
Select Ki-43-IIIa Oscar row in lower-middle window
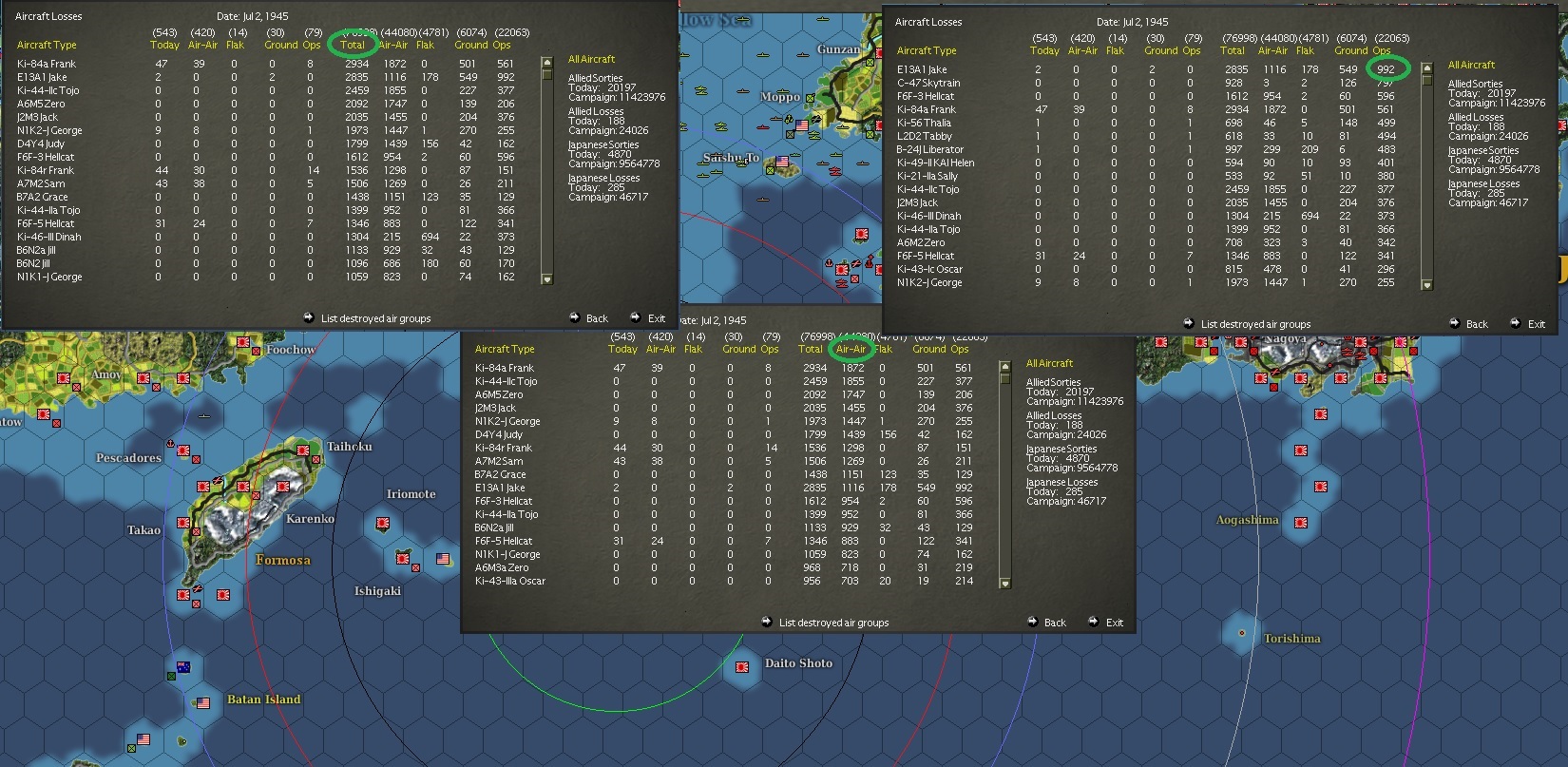(725, 581)
